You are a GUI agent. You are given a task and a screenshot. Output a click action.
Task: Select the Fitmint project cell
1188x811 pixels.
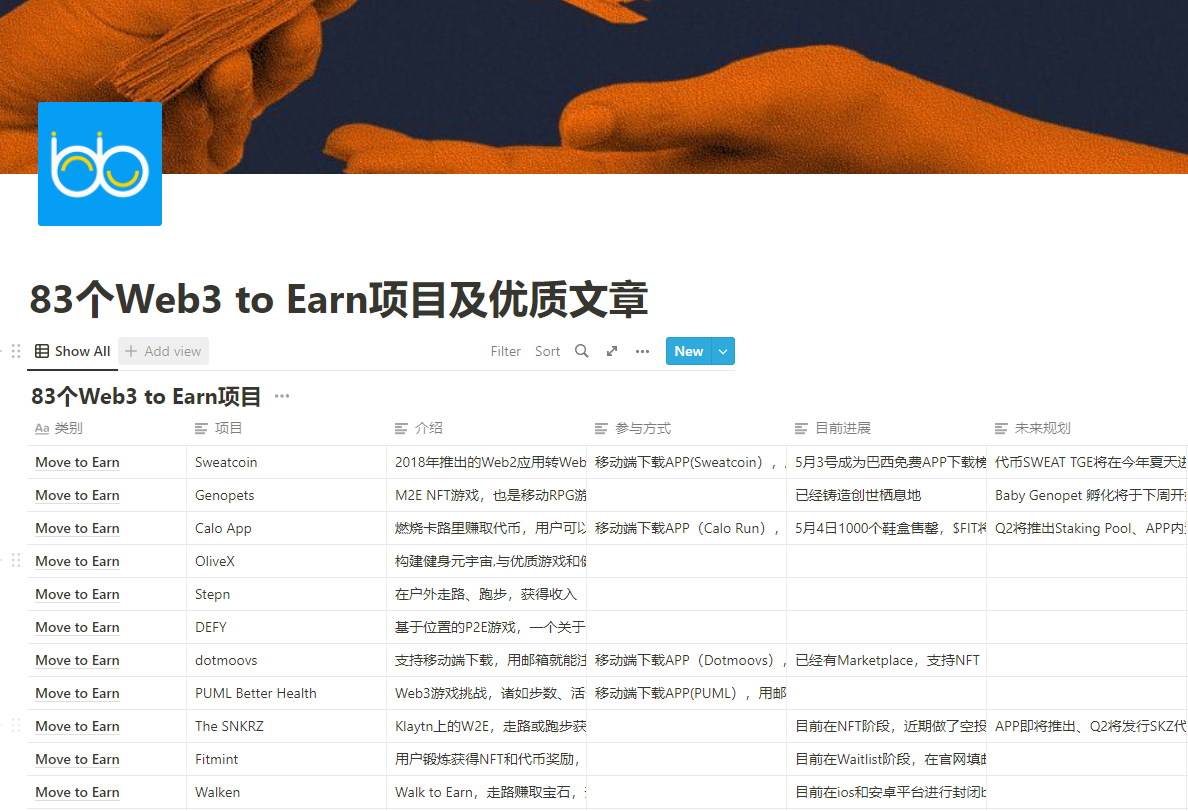coord(286,759)
